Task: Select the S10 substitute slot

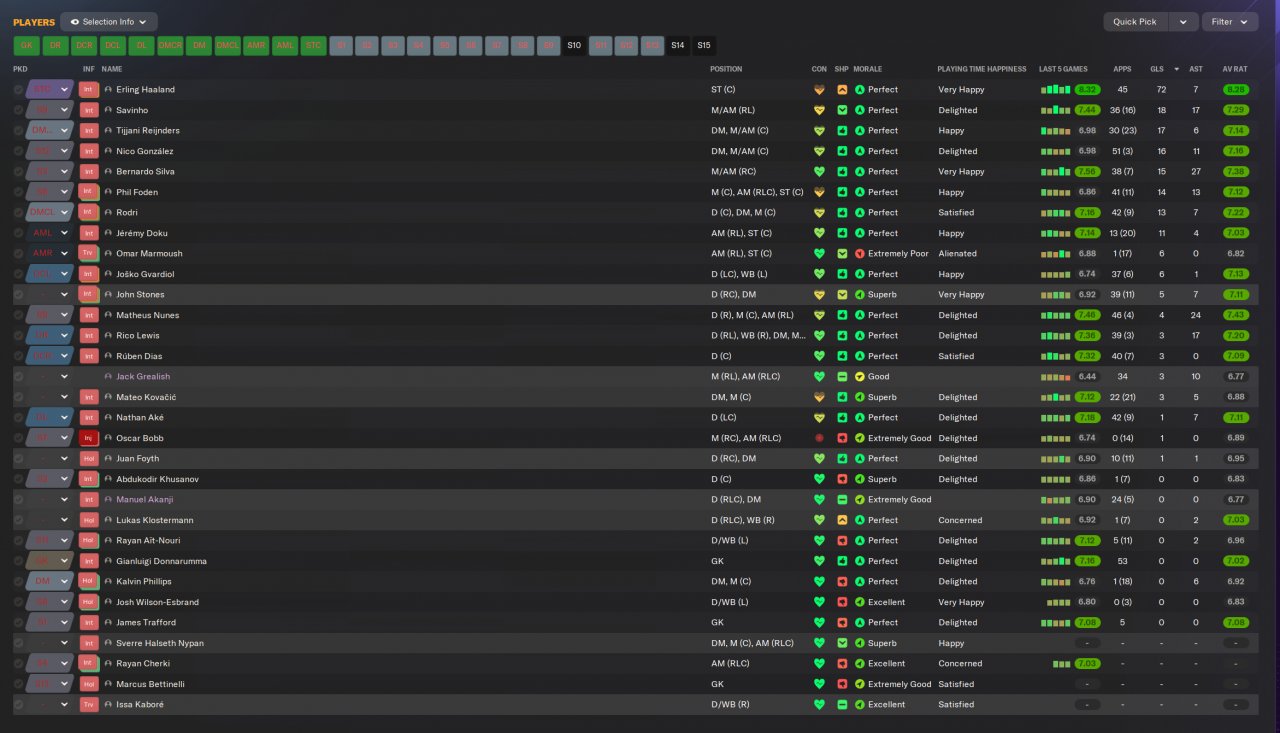Action: coord(574,46)
